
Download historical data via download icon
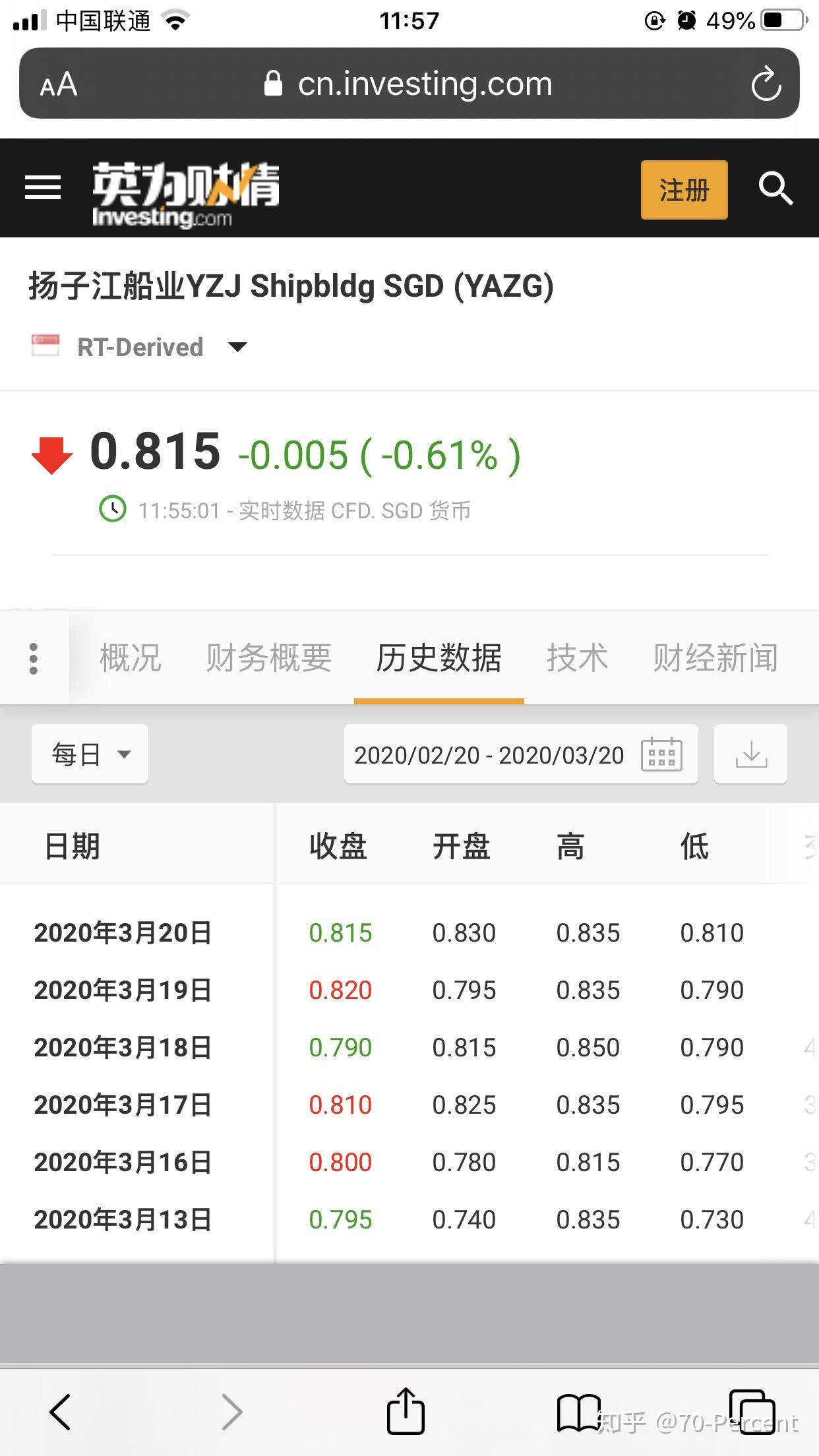750,754
